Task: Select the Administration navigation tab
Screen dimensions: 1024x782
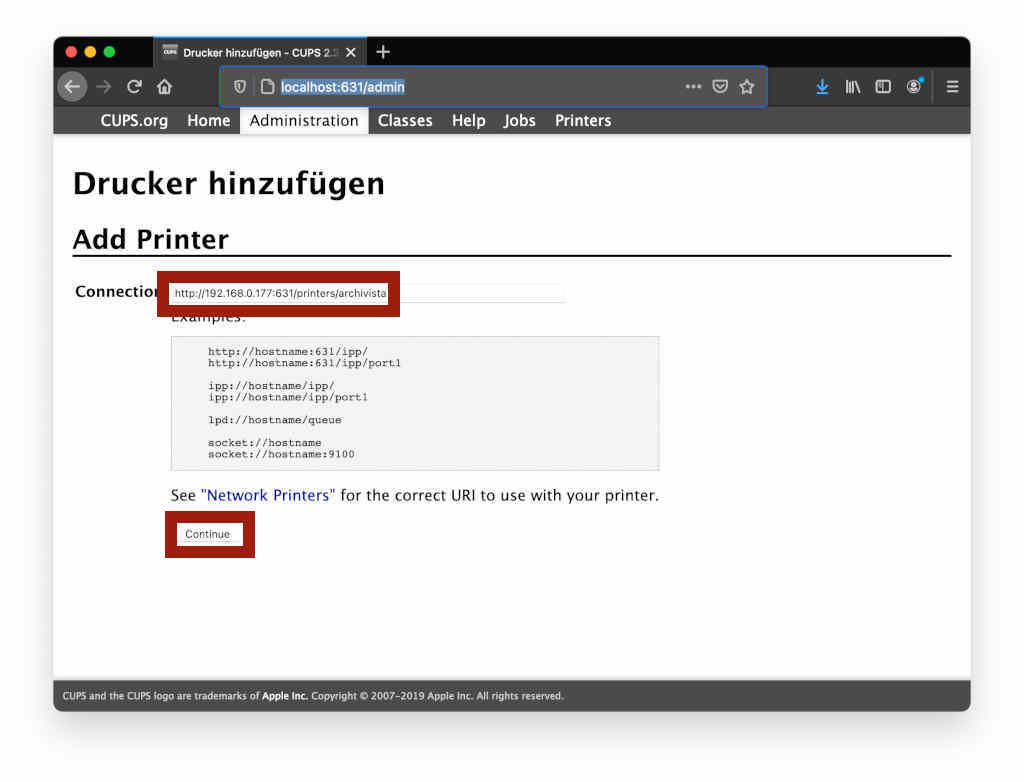Action: [x=304, y=120]
